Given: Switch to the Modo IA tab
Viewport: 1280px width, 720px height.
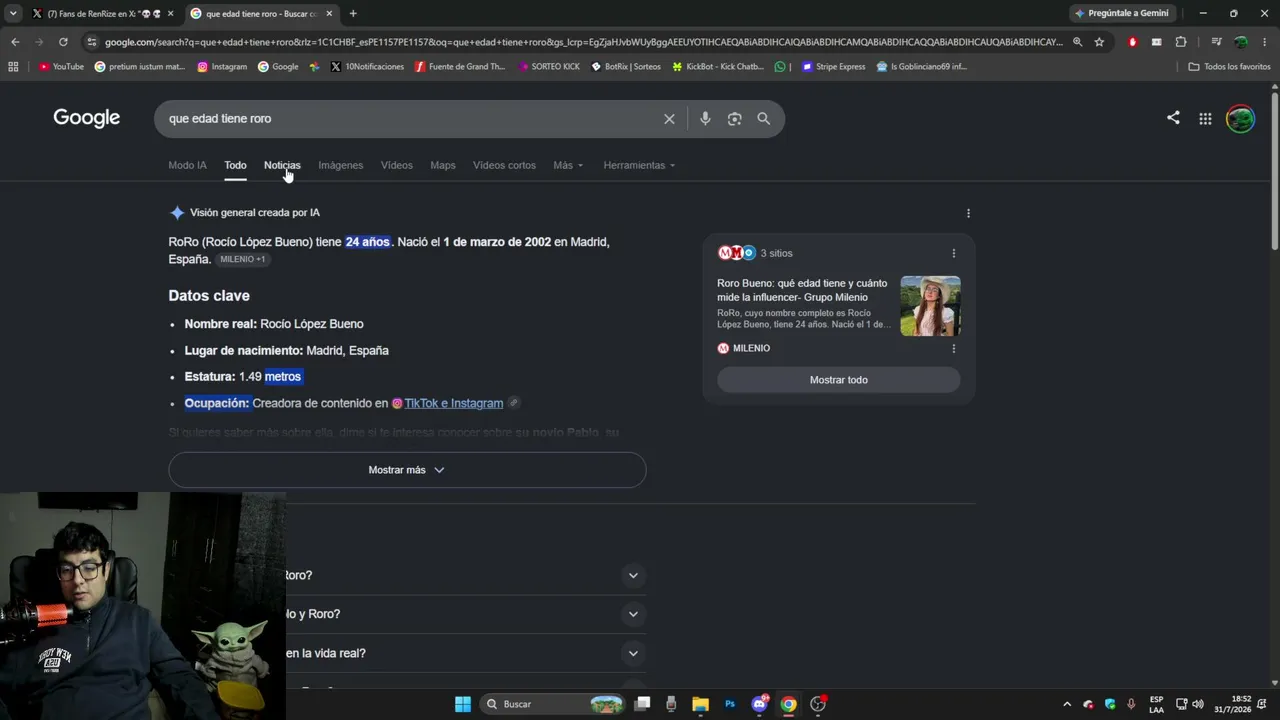Looking at the screenshot, I should [x=188, y=165].
